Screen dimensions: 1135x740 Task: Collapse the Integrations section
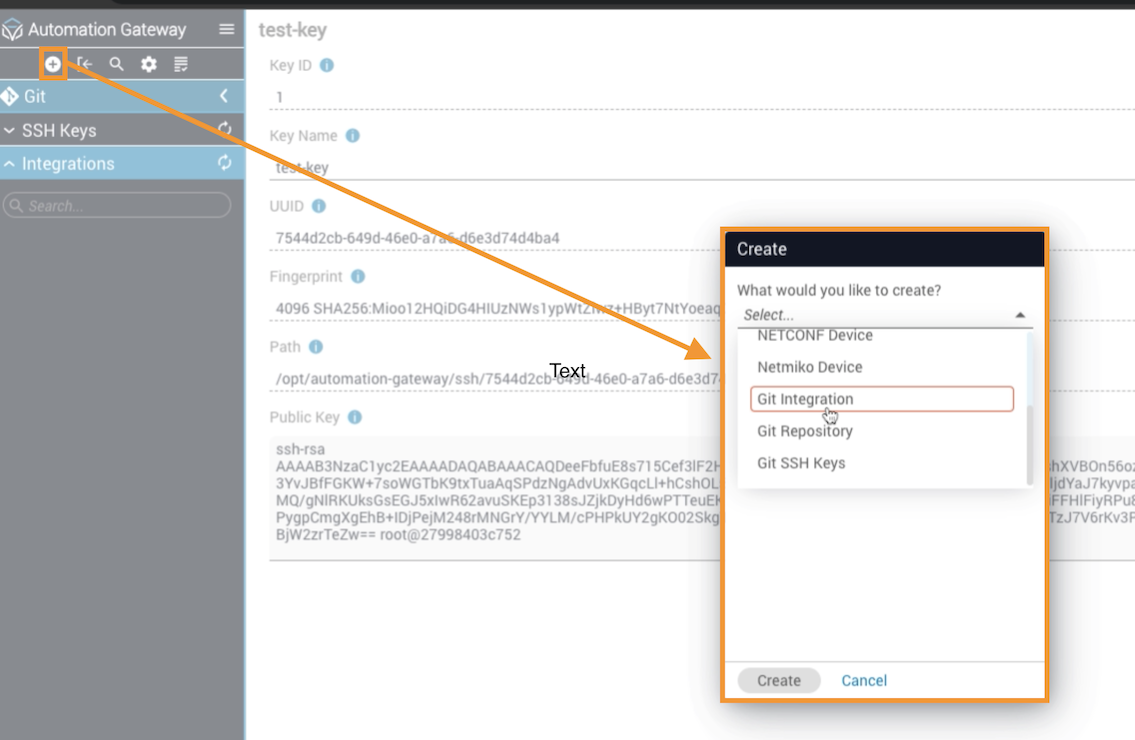pos(9,164)
